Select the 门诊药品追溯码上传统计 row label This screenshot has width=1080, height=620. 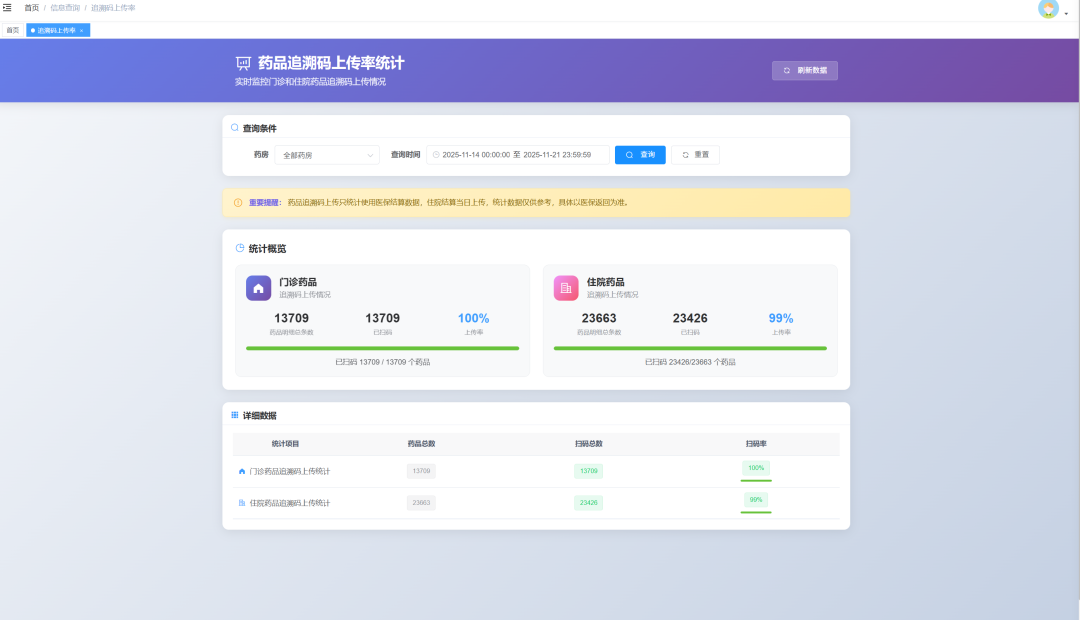click(289, 471)
